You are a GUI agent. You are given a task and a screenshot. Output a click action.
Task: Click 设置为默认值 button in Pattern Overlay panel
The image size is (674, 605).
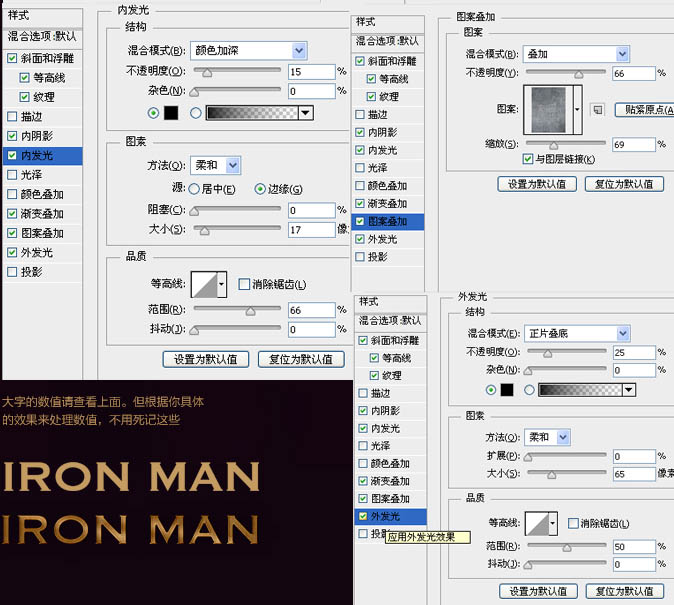(537, 184)
